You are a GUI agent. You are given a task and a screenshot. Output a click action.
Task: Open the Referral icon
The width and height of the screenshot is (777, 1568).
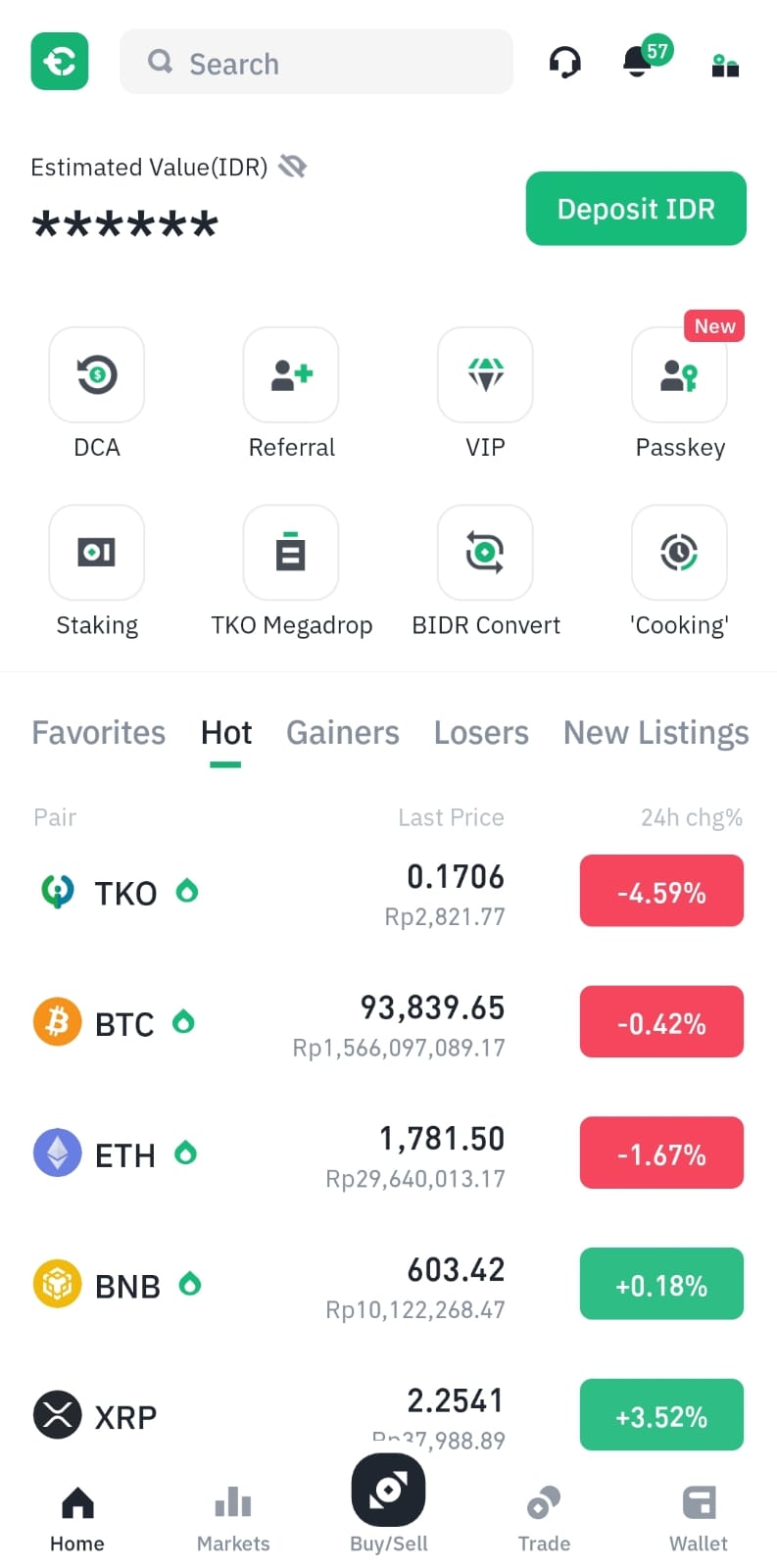[x=291, y=374]
